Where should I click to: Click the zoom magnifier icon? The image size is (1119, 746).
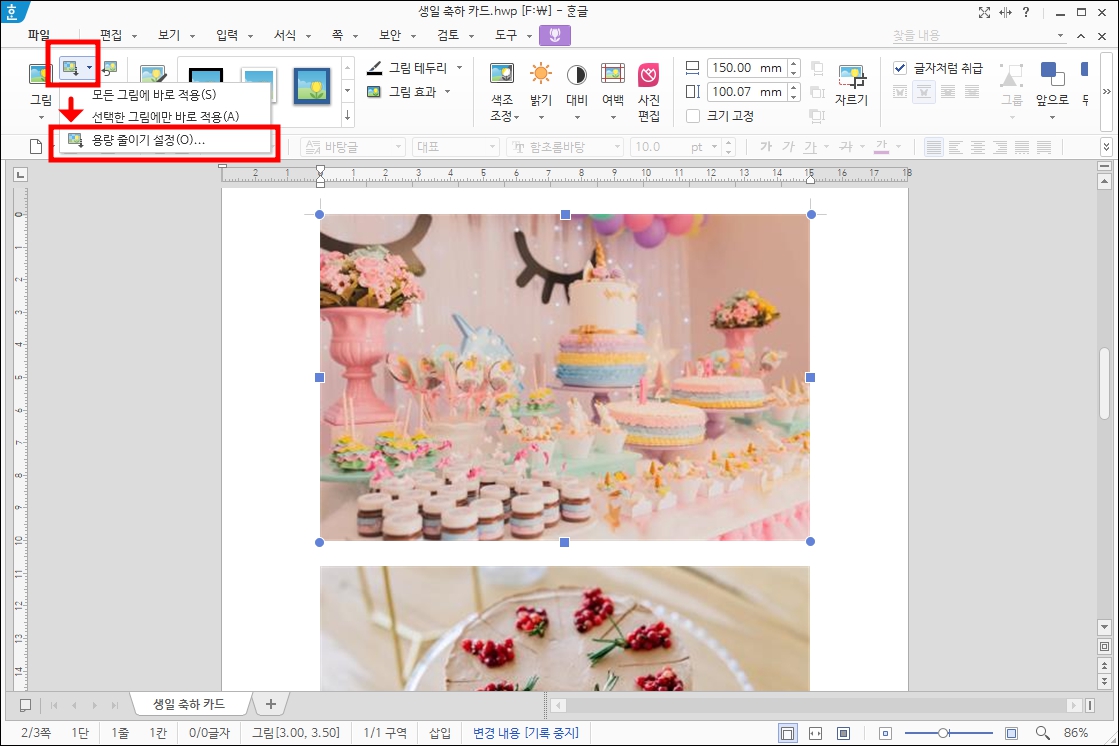pyautogui.click(x=1043, y=733)
